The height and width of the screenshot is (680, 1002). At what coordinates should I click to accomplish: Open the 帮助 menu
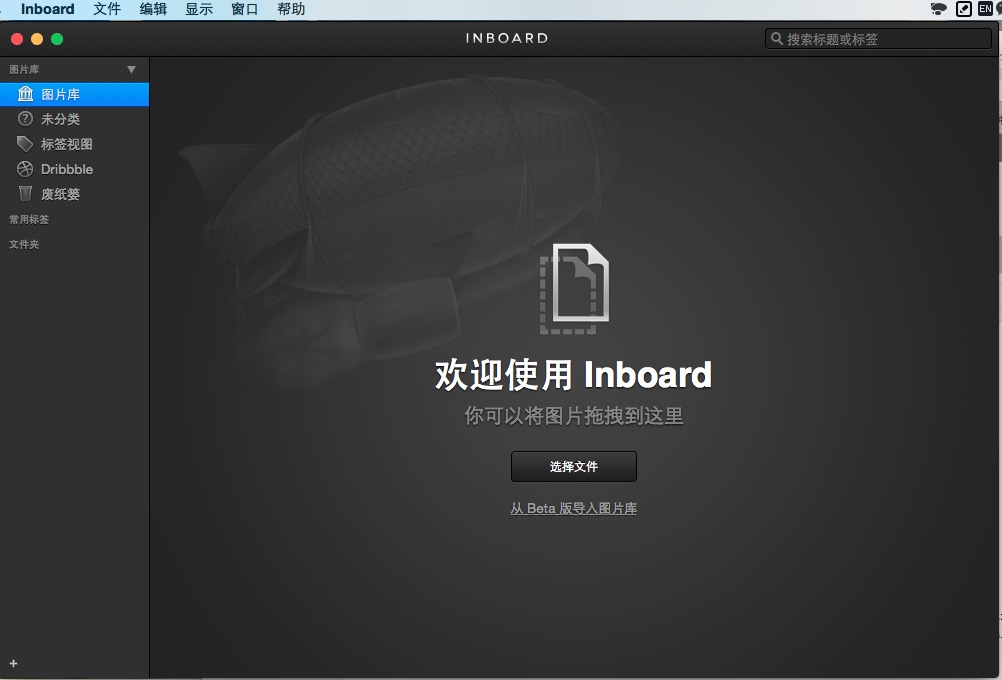(x=291, y=9)
